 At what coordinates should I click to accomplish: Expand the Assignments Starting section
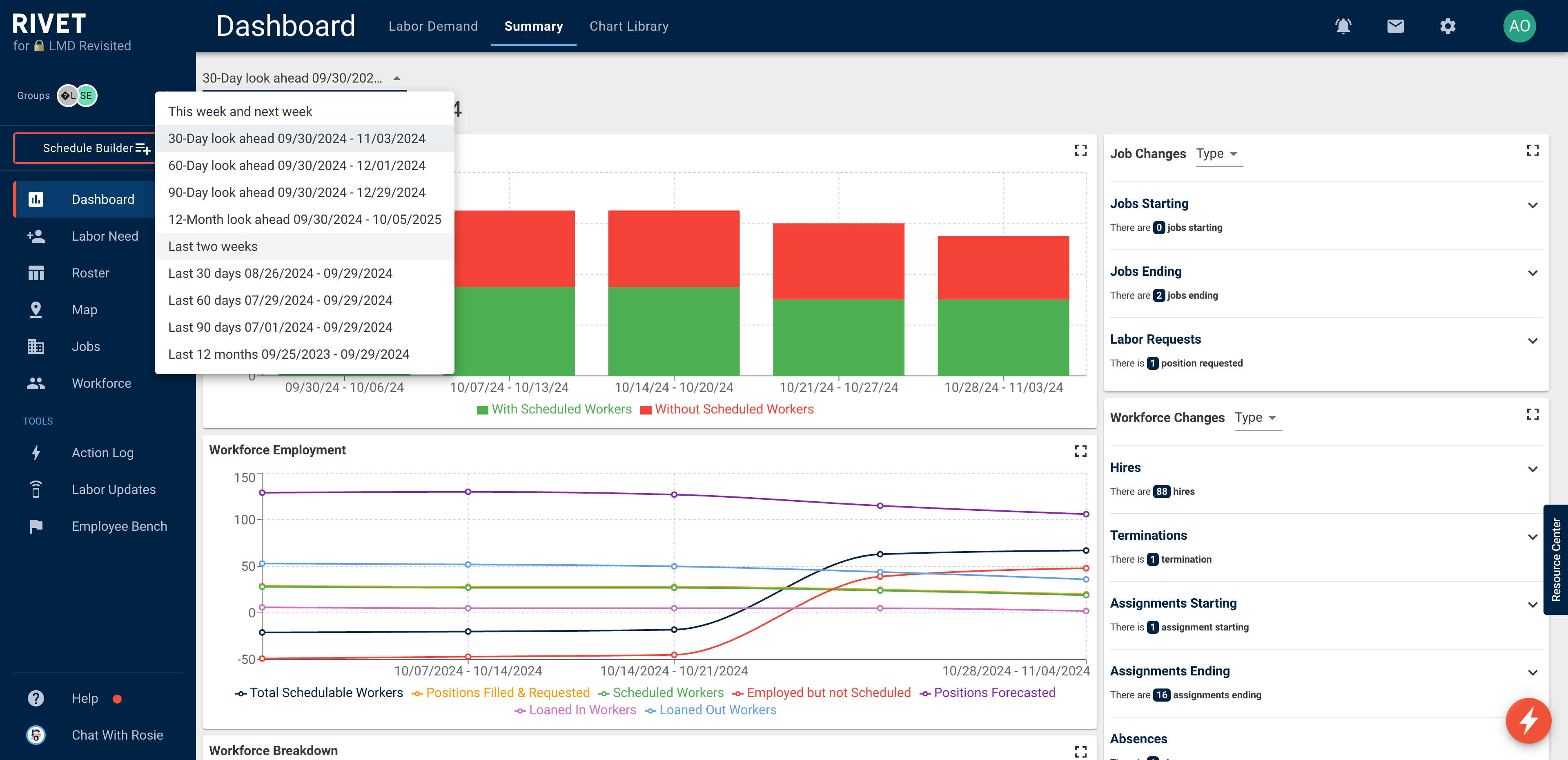point(1533,604)
